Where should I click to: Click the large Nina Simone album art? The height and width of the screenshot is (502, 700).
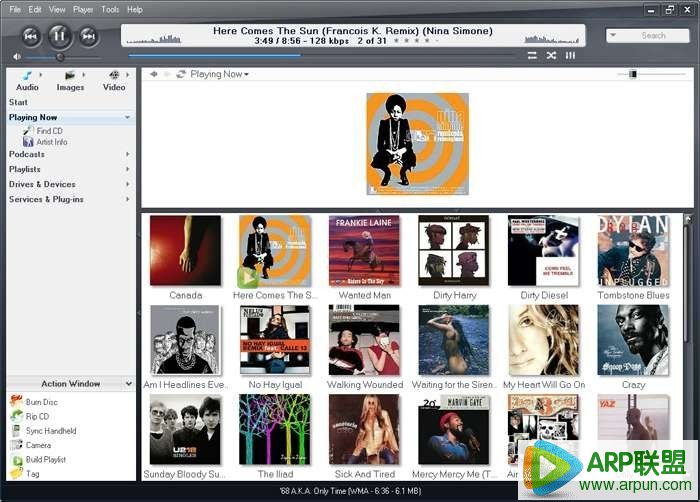point(417,144)
